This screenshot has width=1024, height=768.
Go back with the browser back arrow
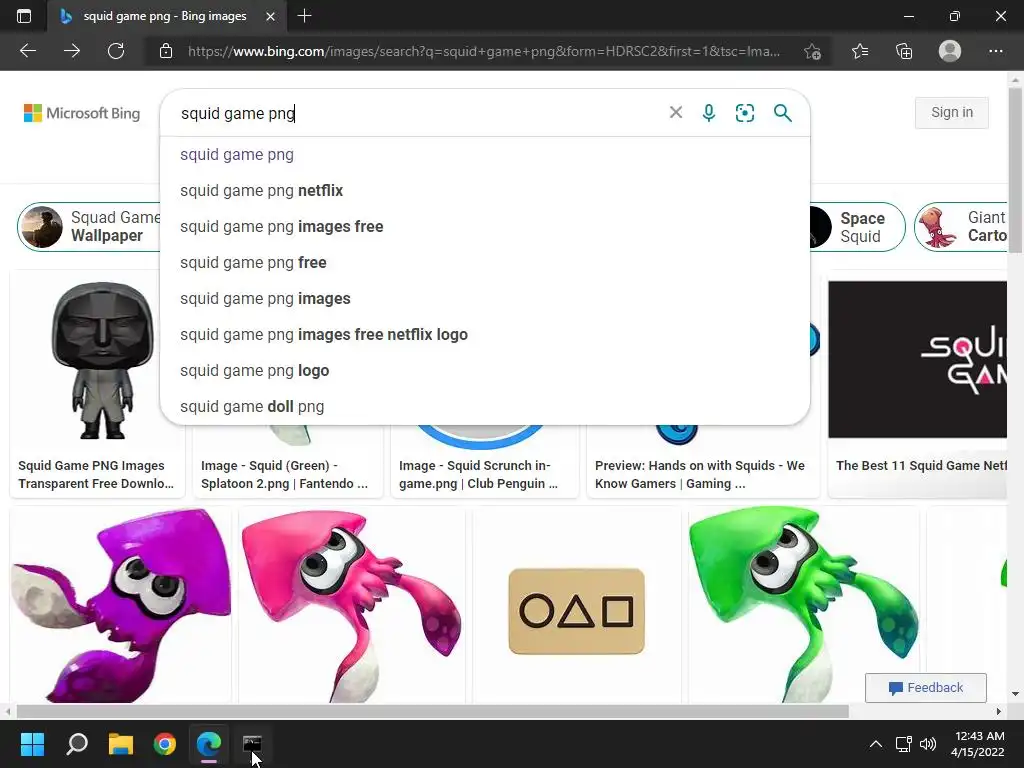click(x=27, y=51)
